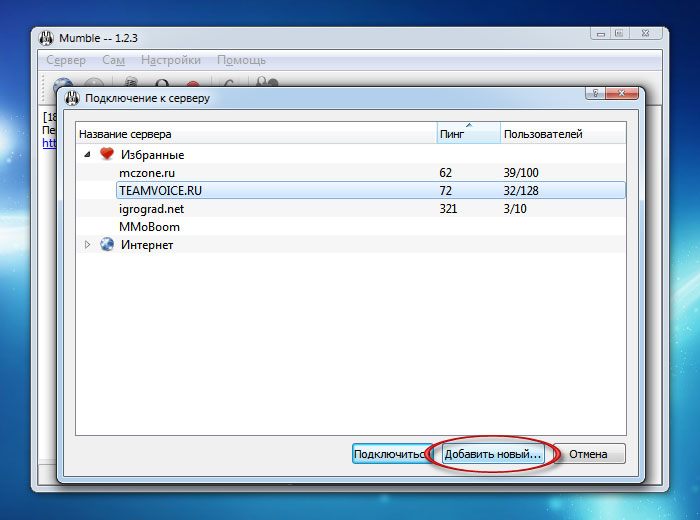Open the Настройки menu
The image size is (700, 520).
171,60
